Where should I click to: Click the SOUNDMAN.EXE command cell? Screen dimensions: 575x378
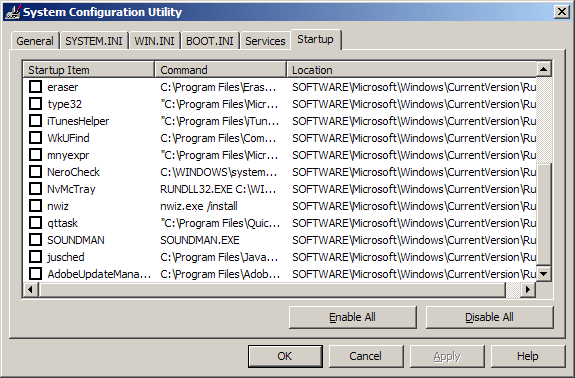(200, 240)
